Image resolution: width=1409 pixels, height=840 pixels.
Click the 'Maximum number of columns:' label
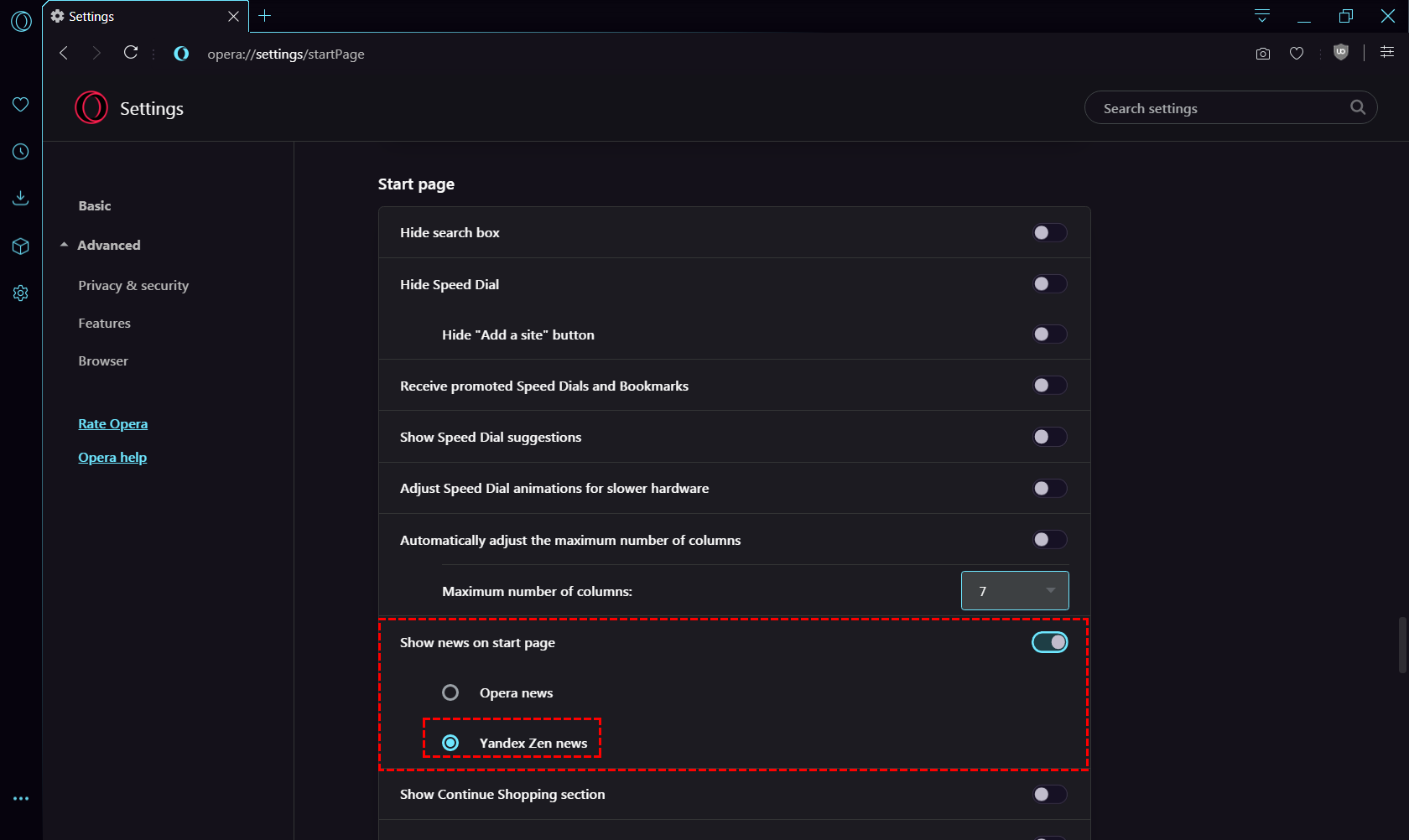(x=537, y=591)
